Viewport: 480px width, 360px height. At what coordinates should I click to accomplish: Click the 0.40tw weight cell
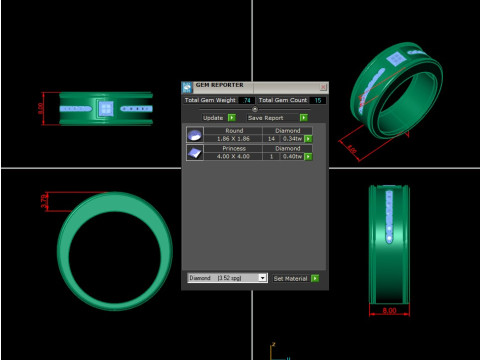pos(292,156)
